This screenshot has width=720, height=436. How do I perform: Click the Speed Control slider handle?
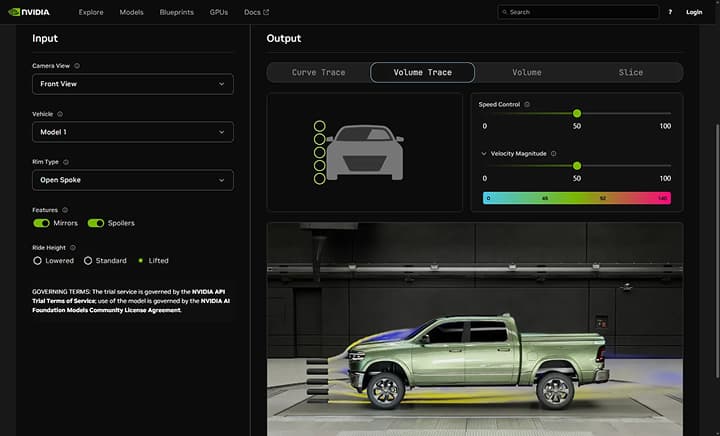[577, 114]
